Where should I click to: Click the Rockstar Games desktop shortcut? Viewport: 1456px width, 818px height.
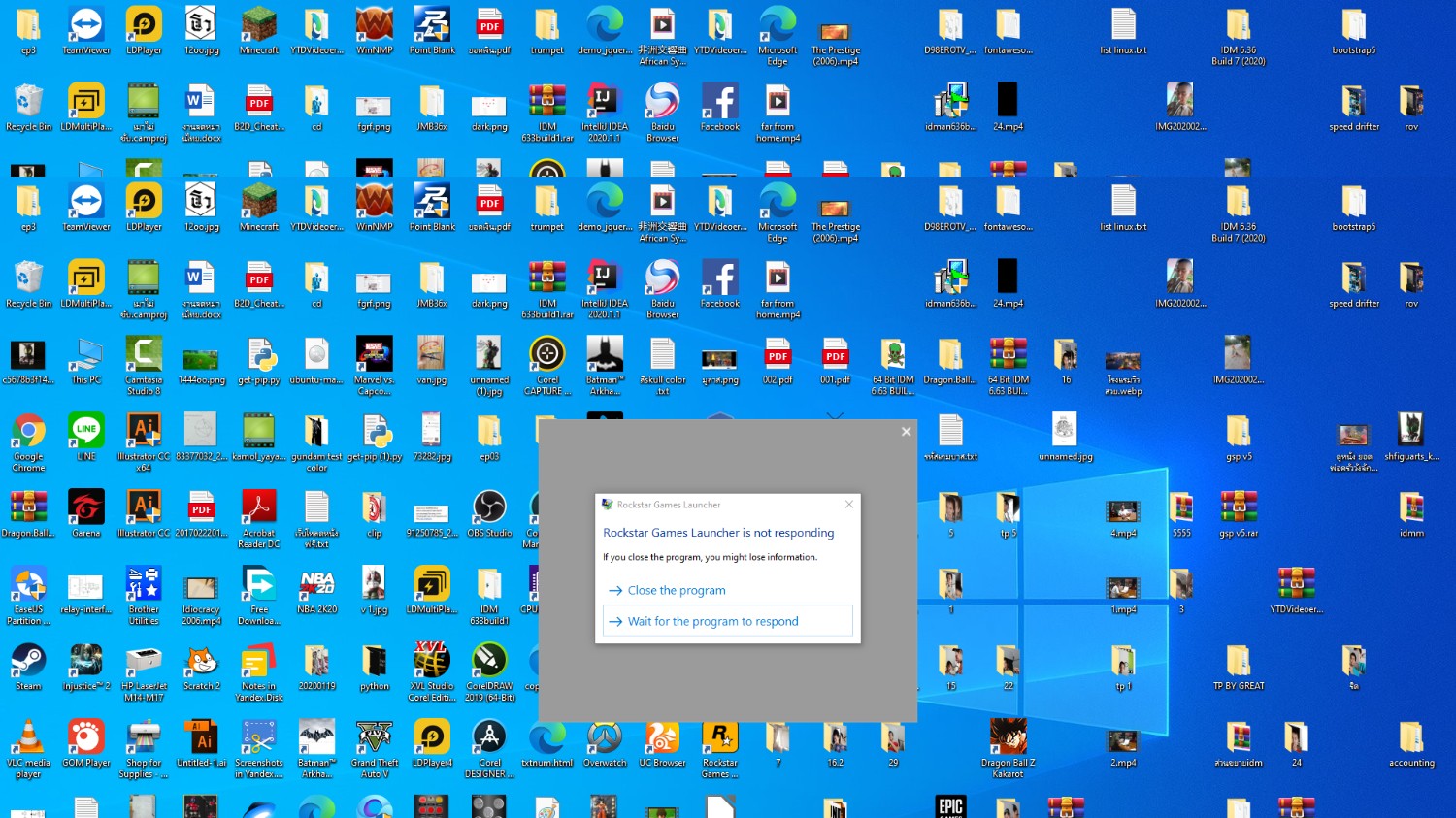[x=720, y=749]
